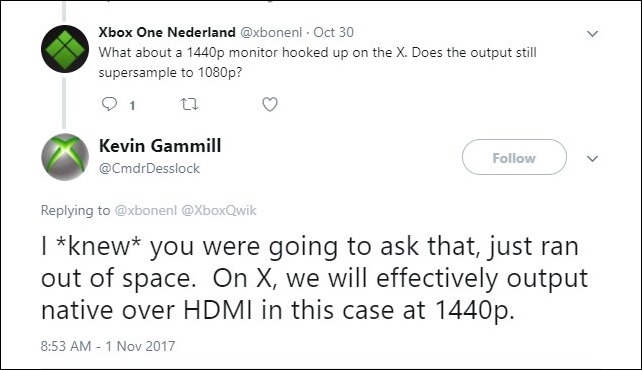This screenshot has width=642, height=370.
Task: Select the reply text about native HDMI output
Action: [314, 279]
